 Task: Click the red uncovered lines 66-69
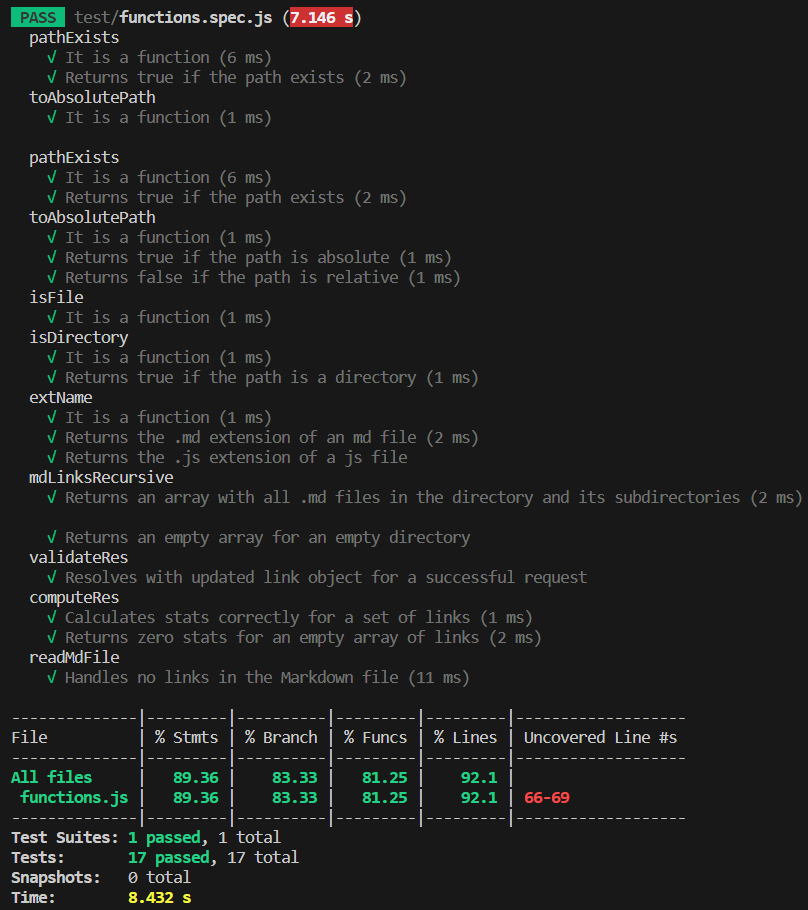pyautogui.click(x=547, y=797)
